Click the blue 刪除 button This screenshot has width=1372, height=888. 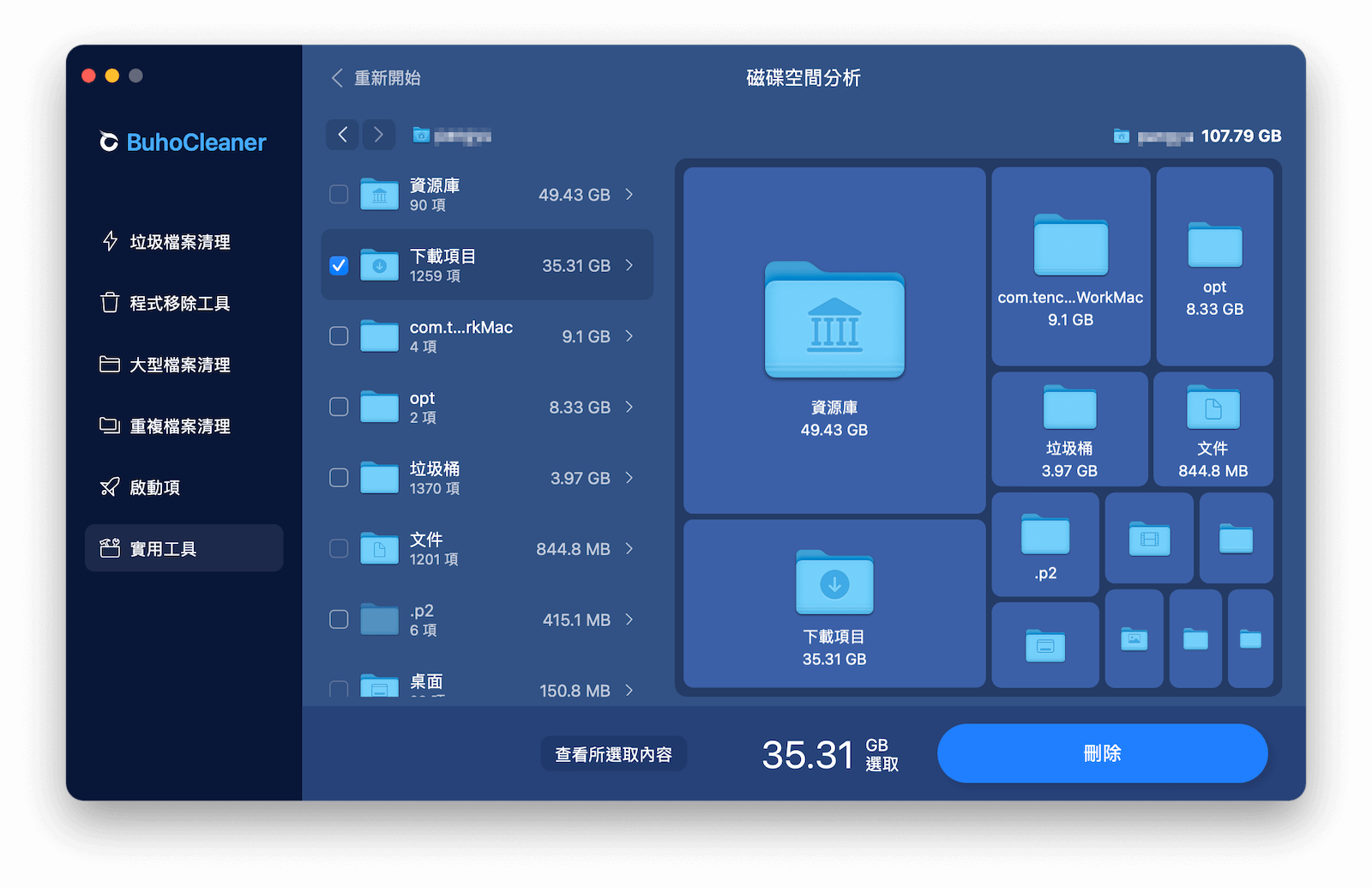pyautogui.click(x=1102, y=753)
